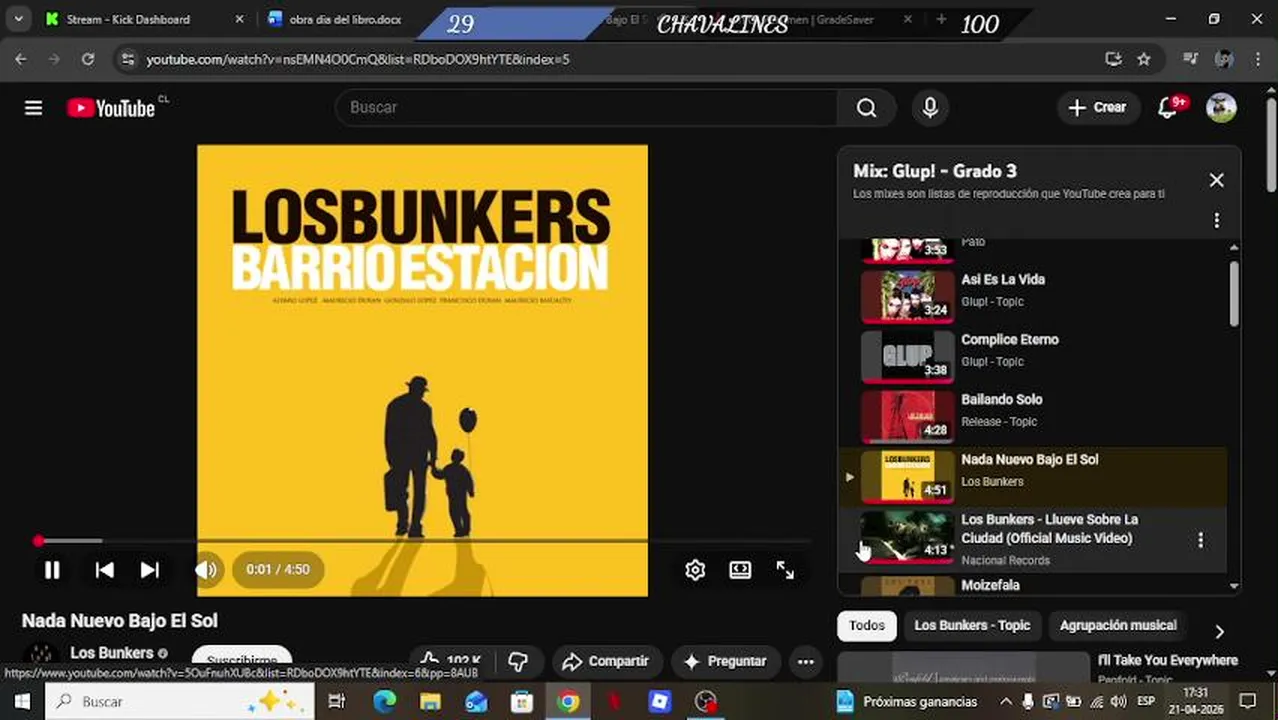Open the Así Es La Vida thumbnail

(908, 296)
